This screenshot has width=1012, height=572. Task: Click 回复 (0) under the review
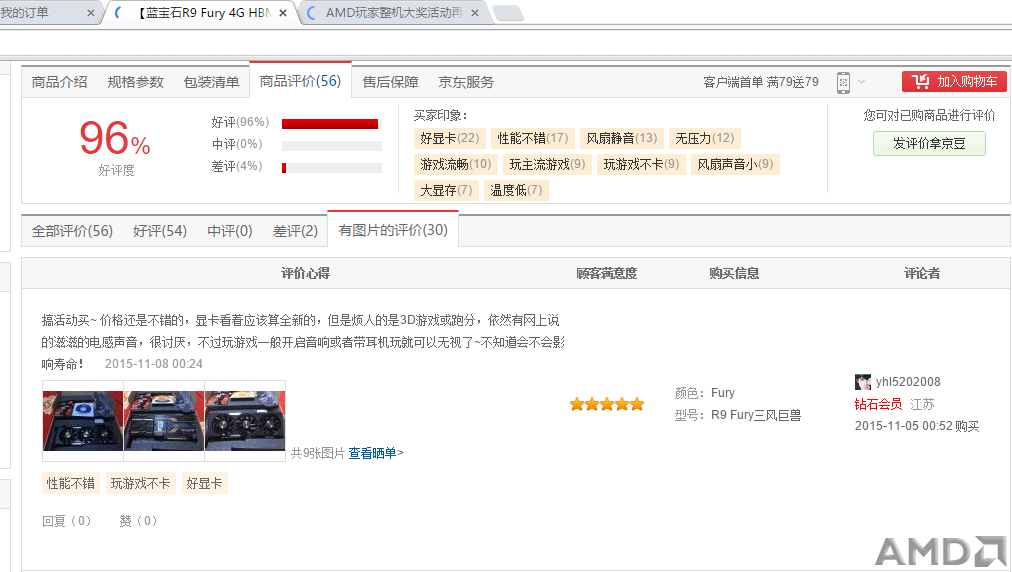[66, 520]
